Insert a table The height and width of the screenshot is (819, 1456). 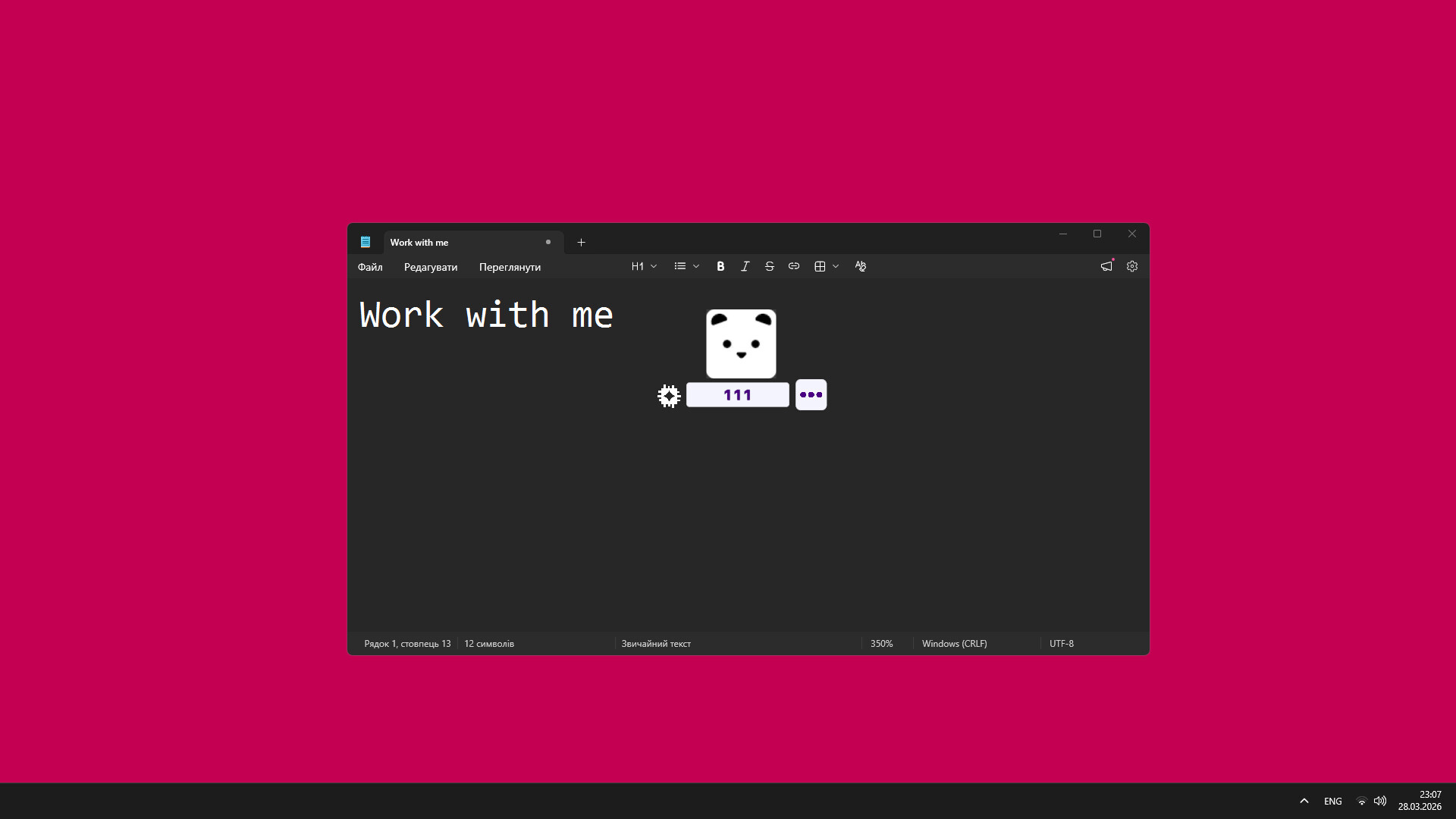820,266
